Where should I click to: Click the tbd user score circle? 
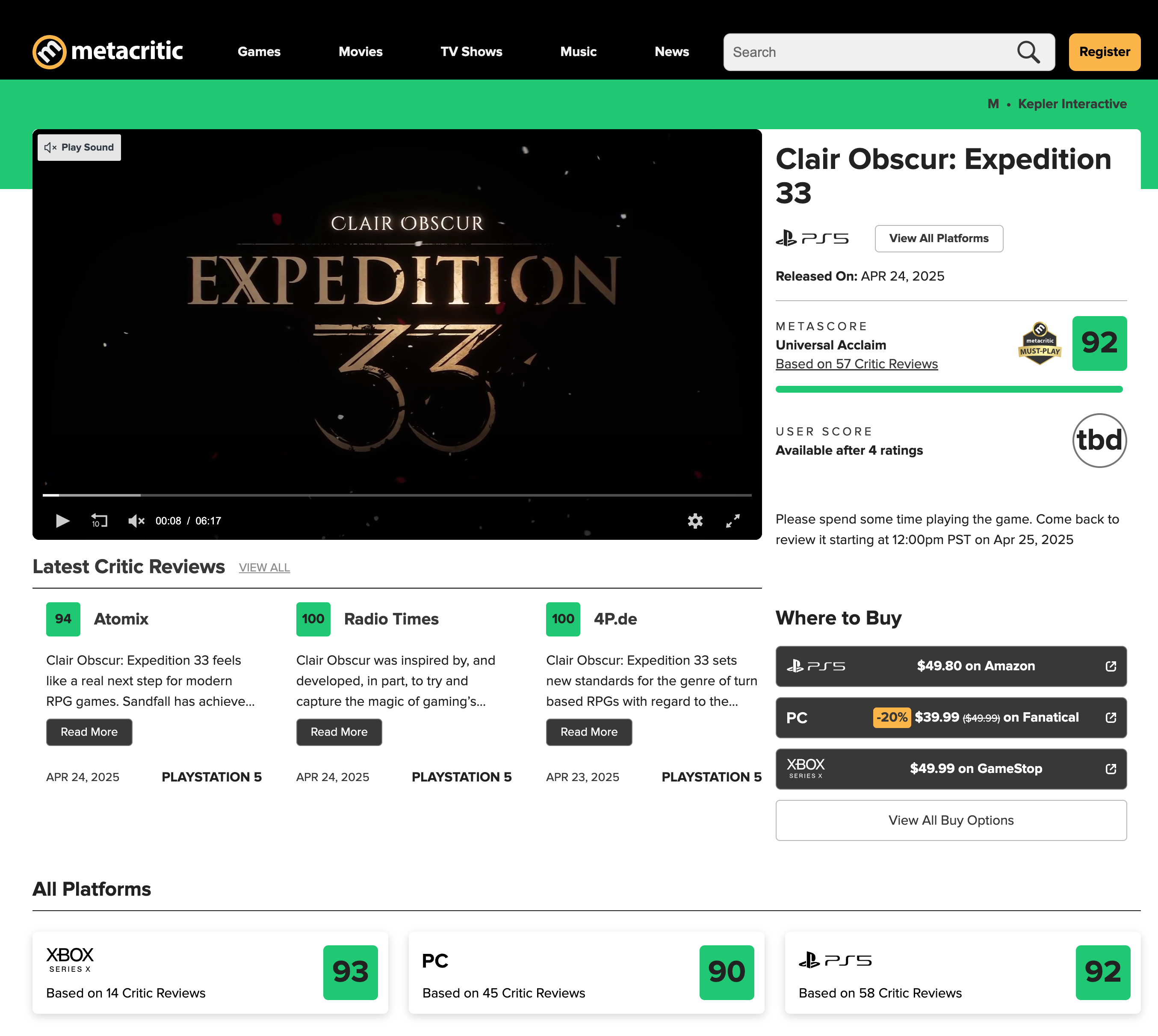point(1099,441)
